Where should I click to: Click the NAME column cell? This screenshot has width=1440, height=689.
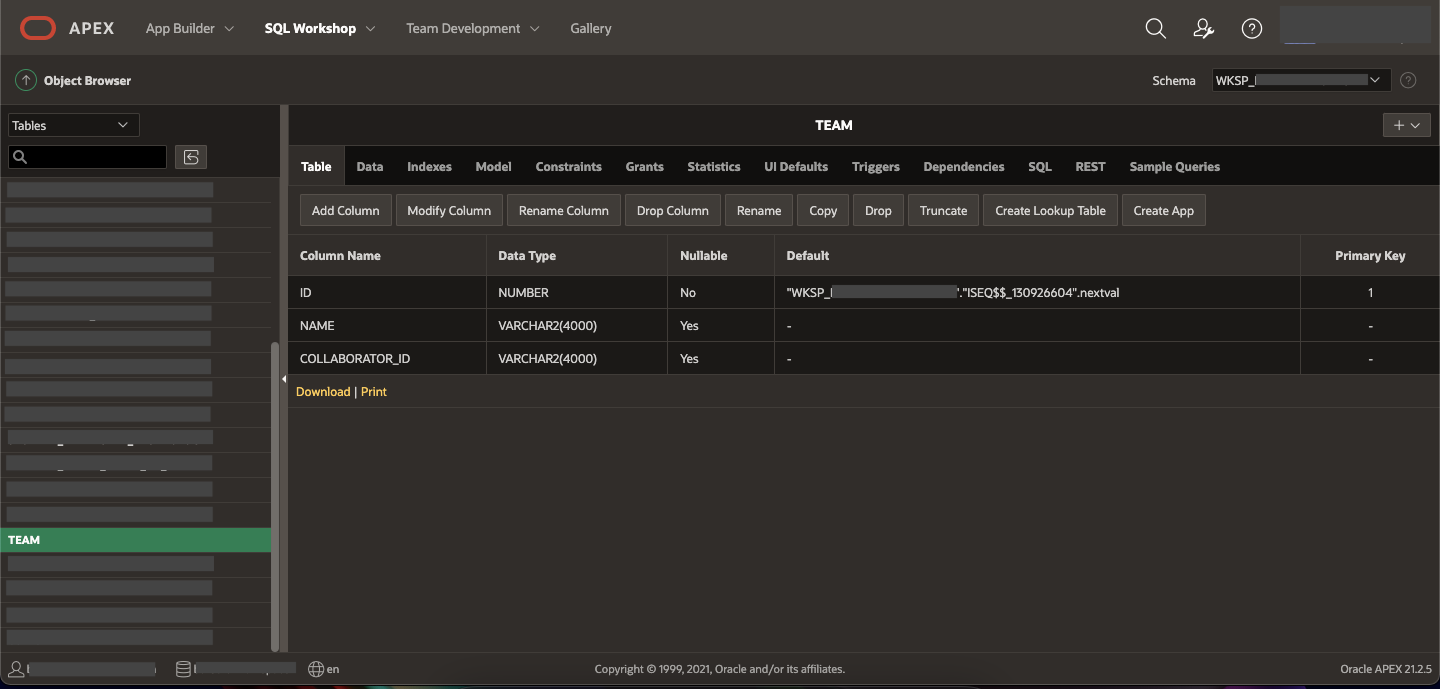[x=387, y=325]
